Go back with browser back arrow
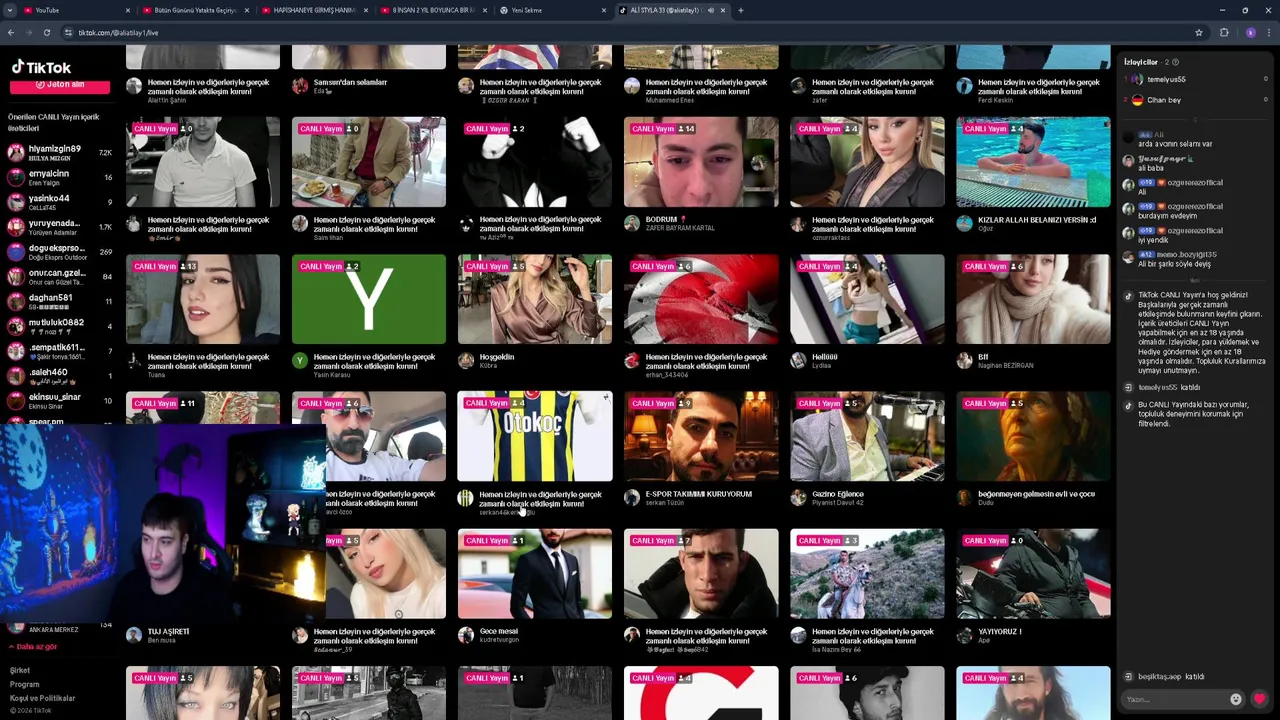Screen dimensions: 1280x720 [11, 32]
